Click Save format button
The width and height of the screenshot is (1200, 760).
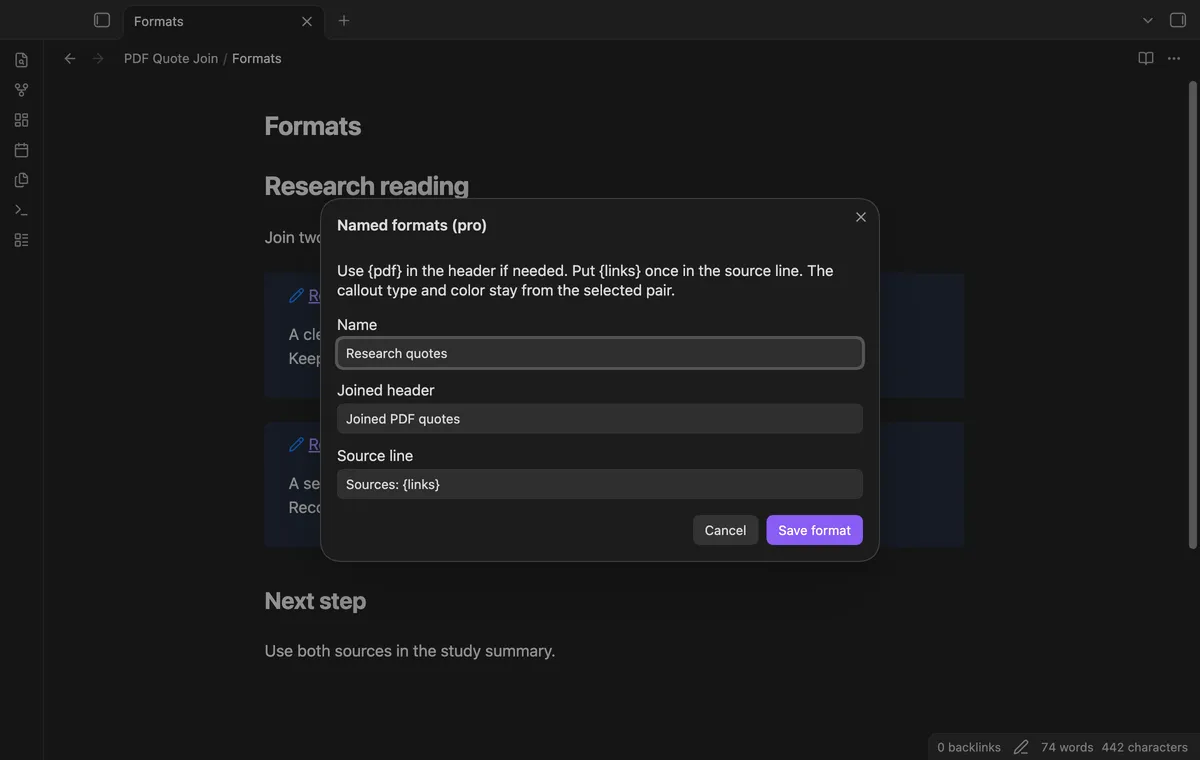815,530
